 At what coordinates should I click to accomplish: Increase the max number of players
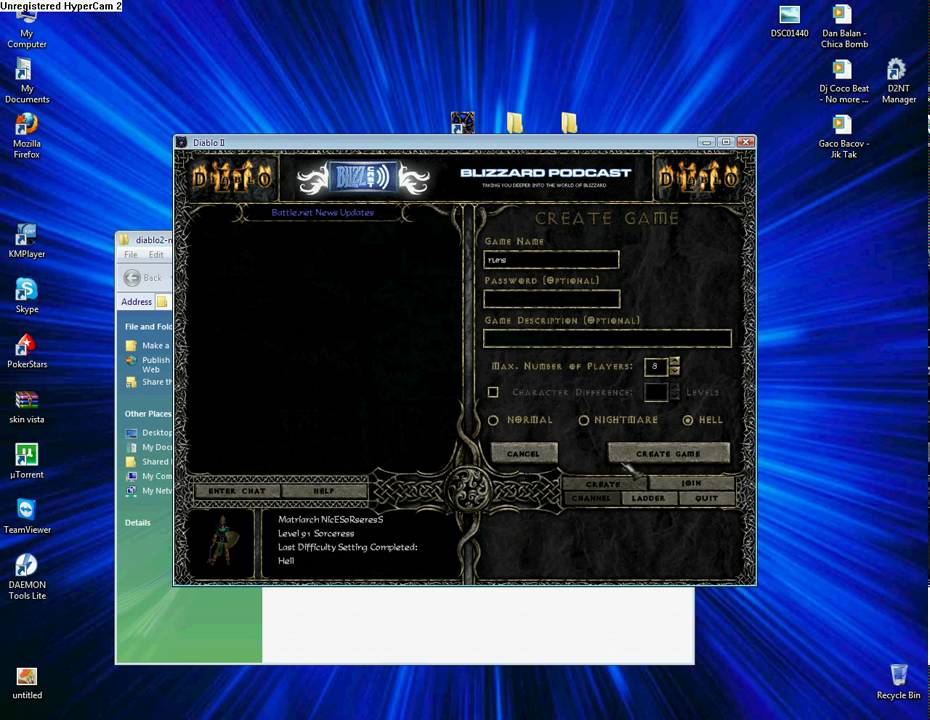(x=675, y=361)
